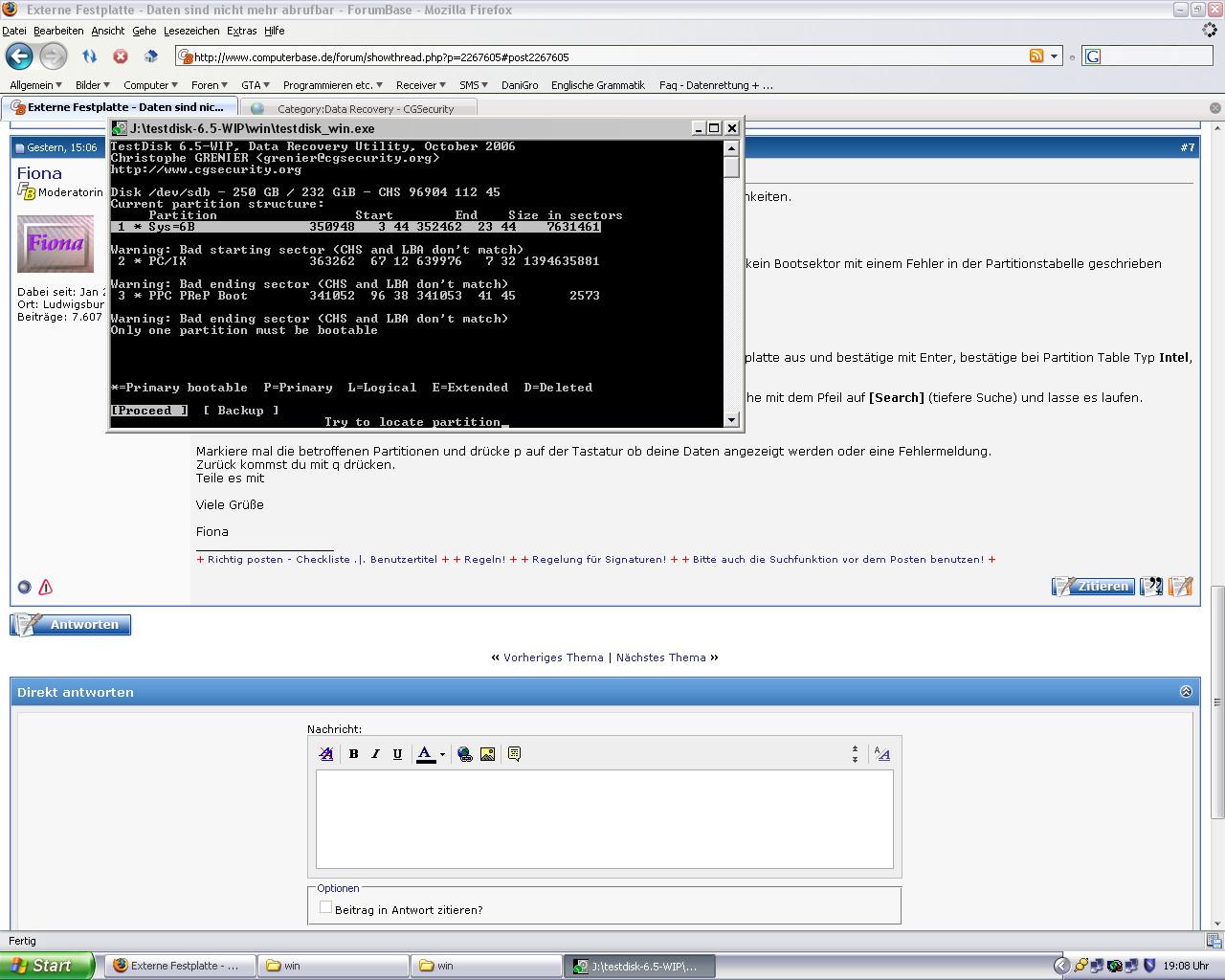Collapse the Direkt antworten panel
The width and height of the screenshot is (1225, 980).
coord(1186,692)
